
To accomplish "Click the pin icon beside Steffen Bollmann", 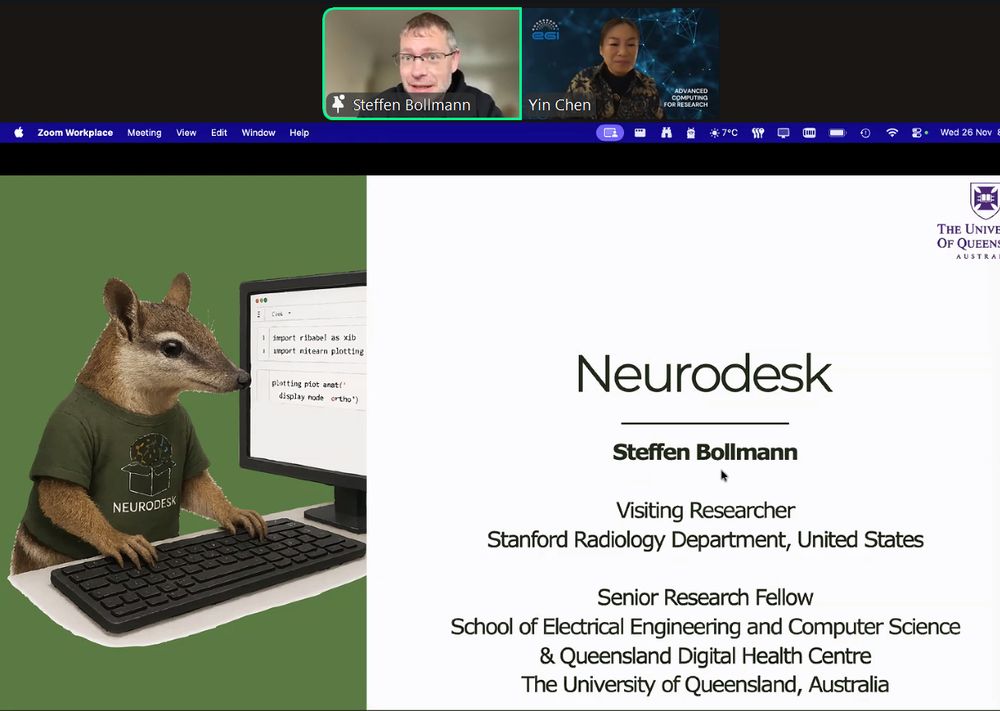I will point(339,104).
